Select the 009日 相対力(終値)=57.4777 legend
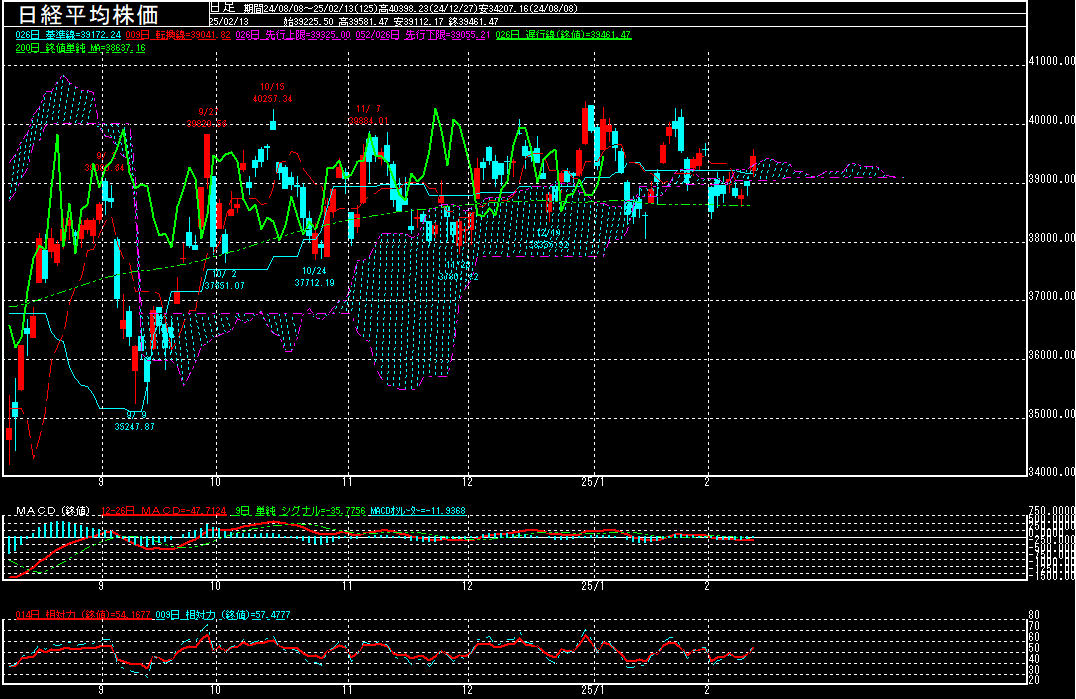Screen dimensions: 1076x699 (223, 615)
